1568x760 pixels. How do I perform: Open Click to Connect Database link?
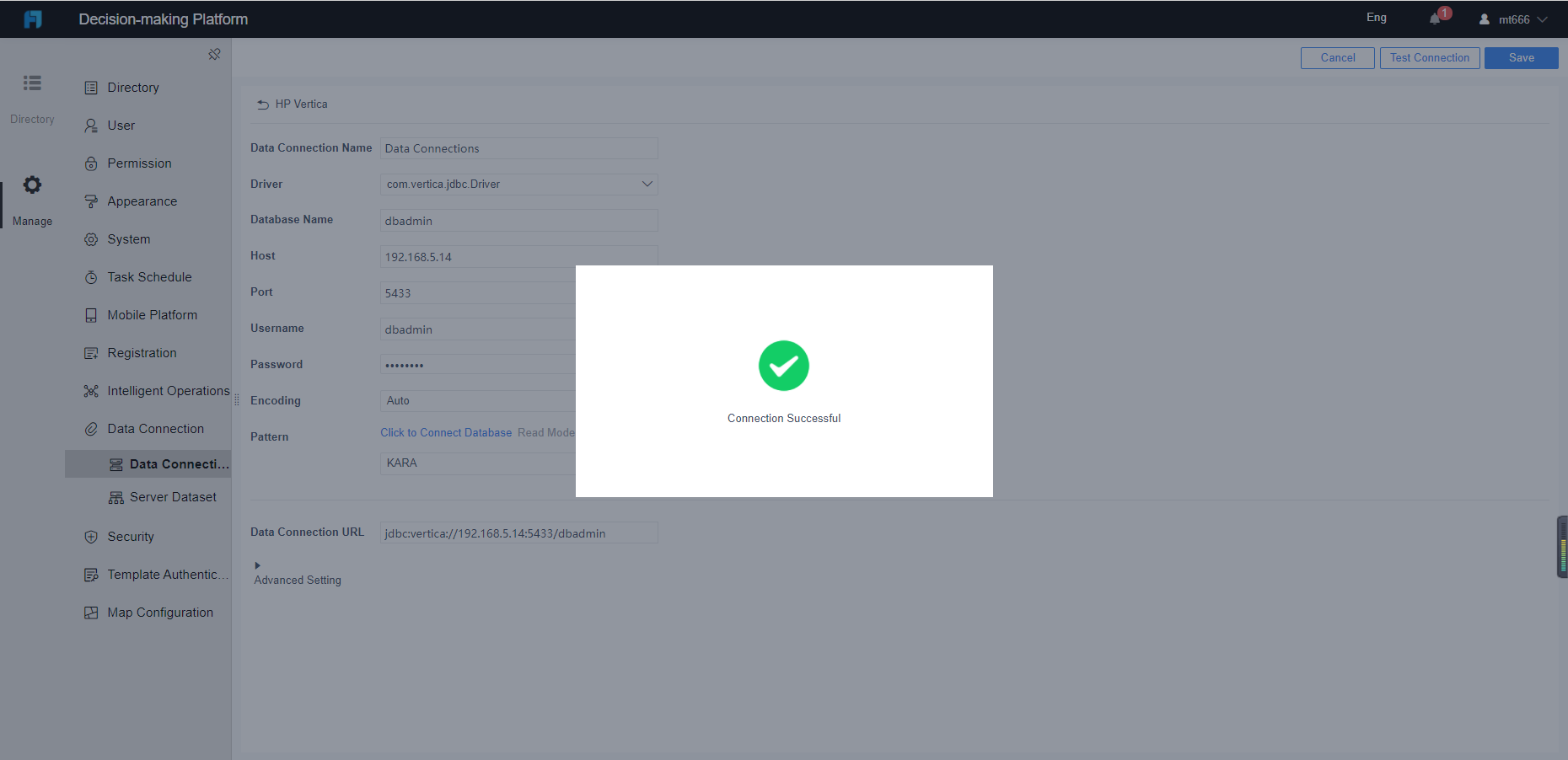click(x=446, y=432)
